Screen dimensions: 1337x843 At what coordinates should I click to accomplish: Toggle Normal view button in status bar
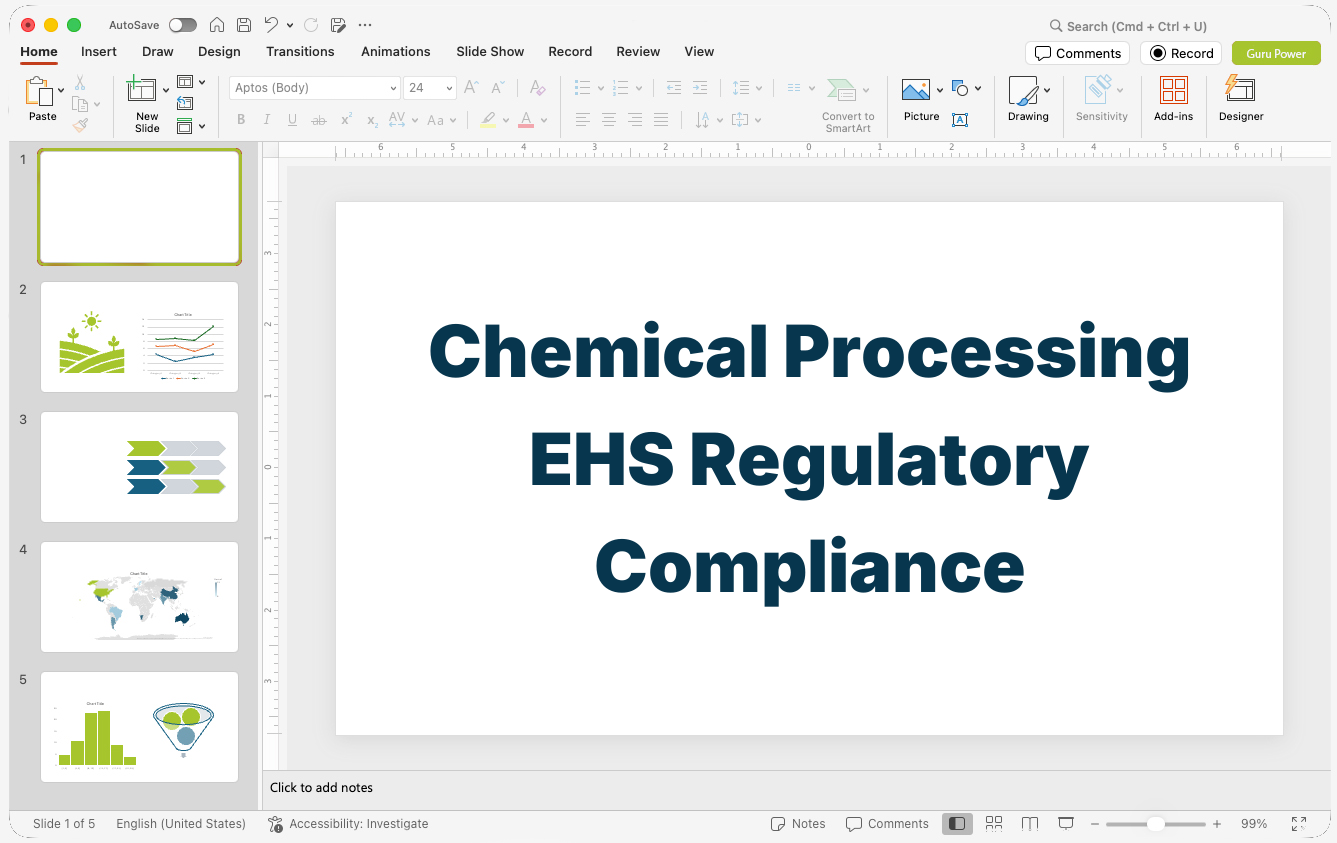point(957,824)
